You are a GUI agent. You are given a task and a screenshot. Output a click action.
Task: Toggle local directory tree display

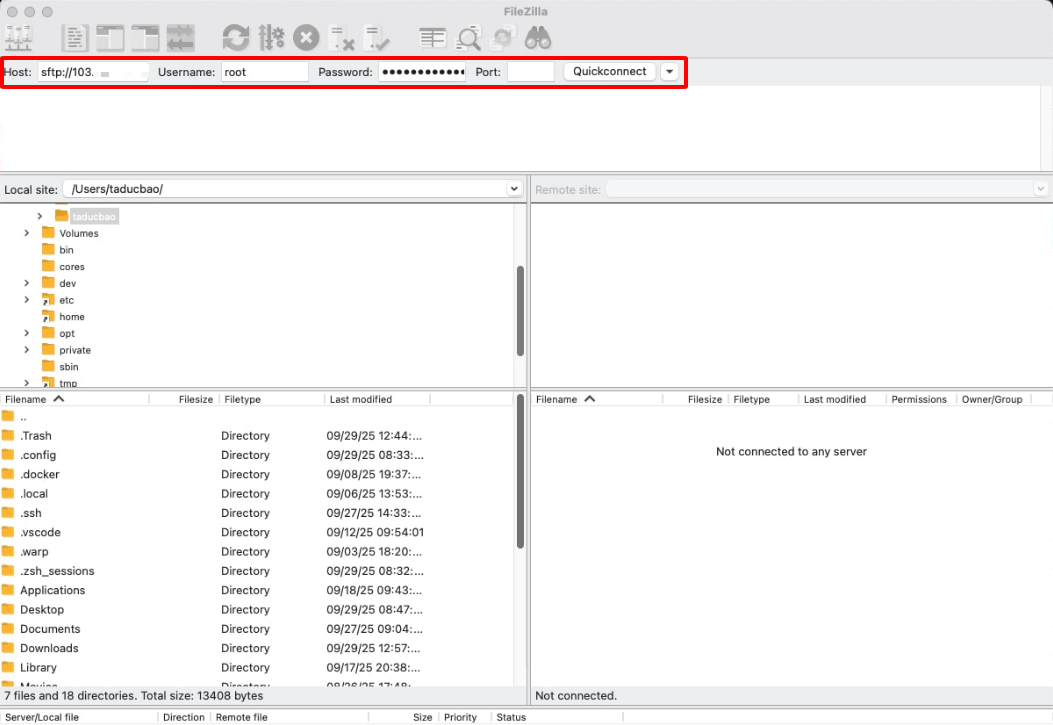click(110, 38)
